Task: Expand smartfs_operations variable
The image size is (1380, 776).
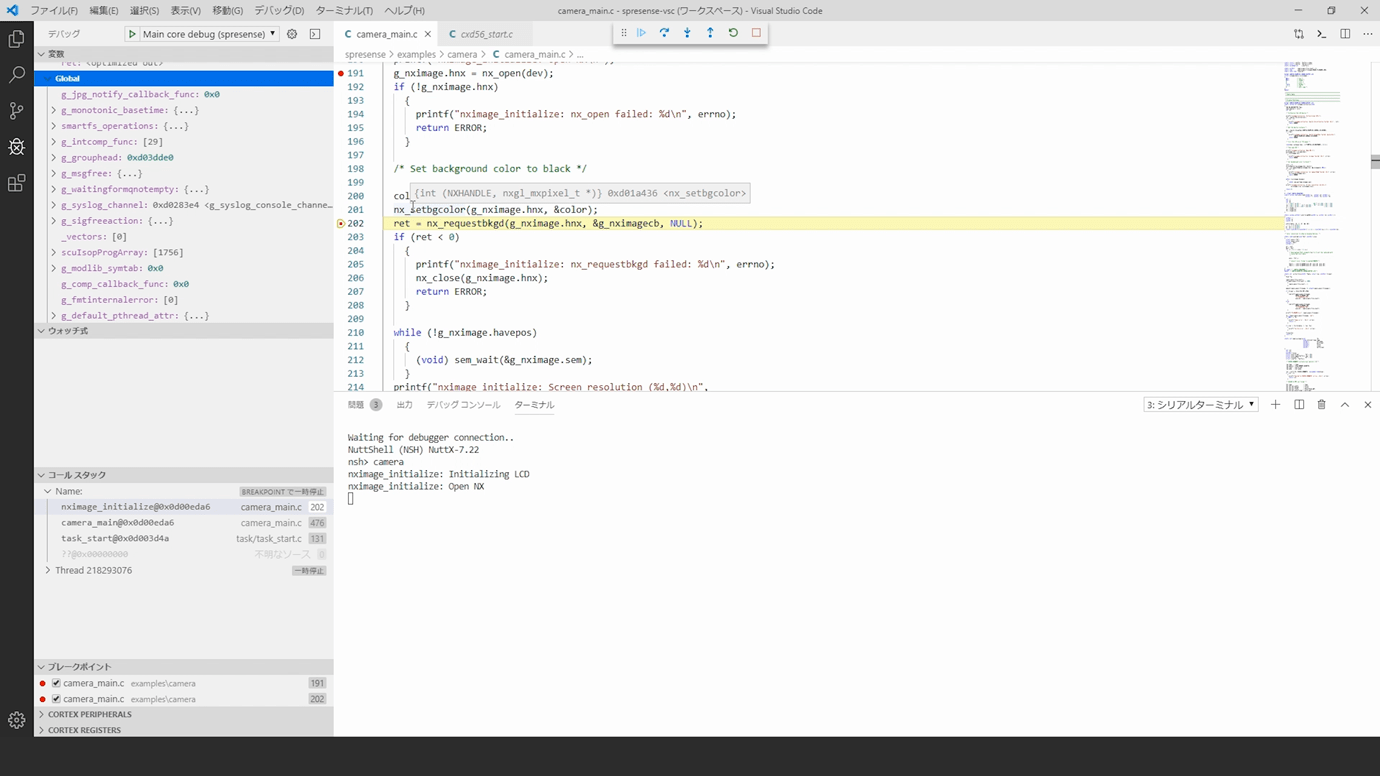Action: [x=54, y=126]
